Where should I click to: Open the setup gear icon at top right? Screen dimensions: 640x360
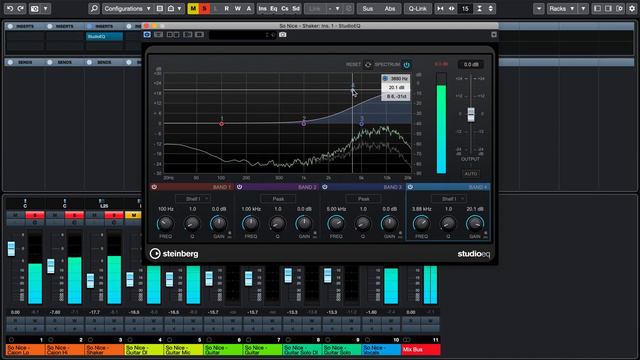632,8
